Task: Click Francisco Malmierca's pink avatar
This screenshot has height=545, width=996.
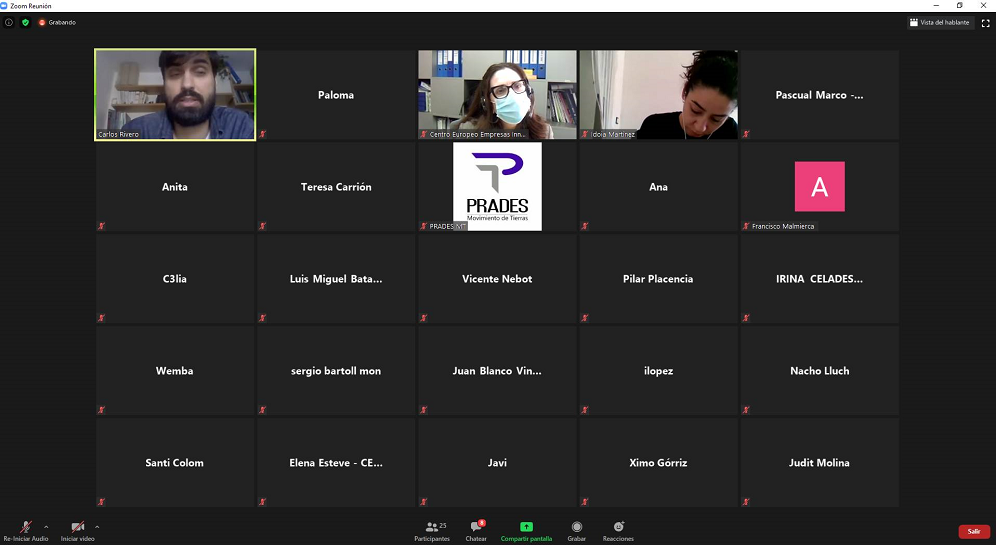Action: [819, 186]
